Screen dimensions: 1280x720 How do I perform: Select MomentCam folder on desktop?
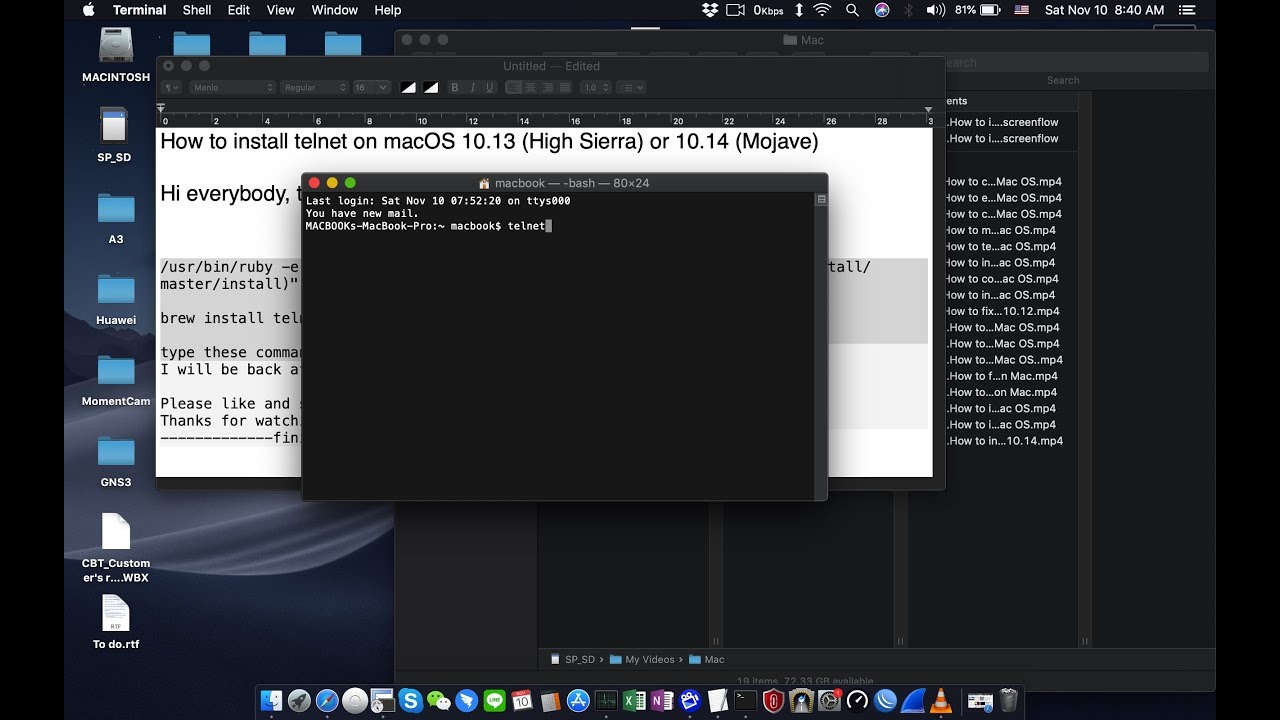pyautogui.click(x=116, y=380)
